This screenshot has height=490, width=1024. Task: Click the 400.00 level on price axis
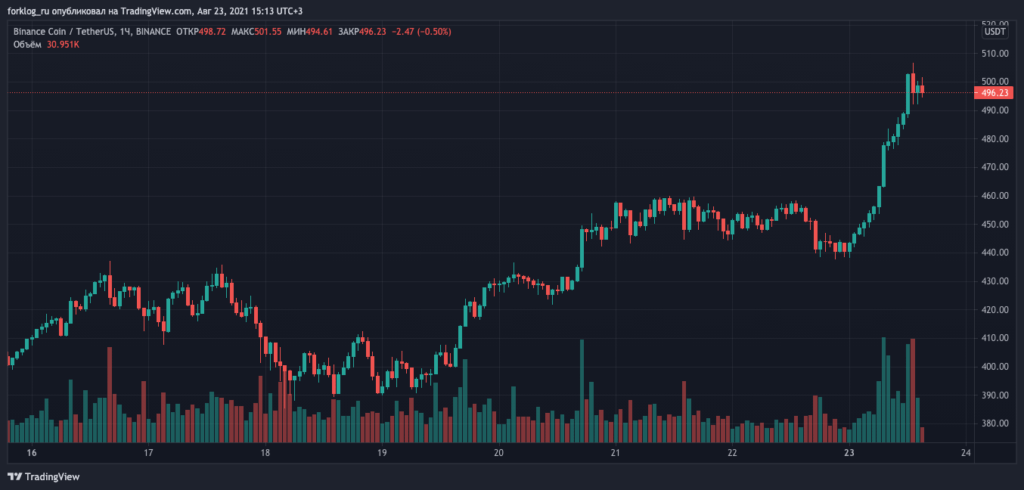993,367
